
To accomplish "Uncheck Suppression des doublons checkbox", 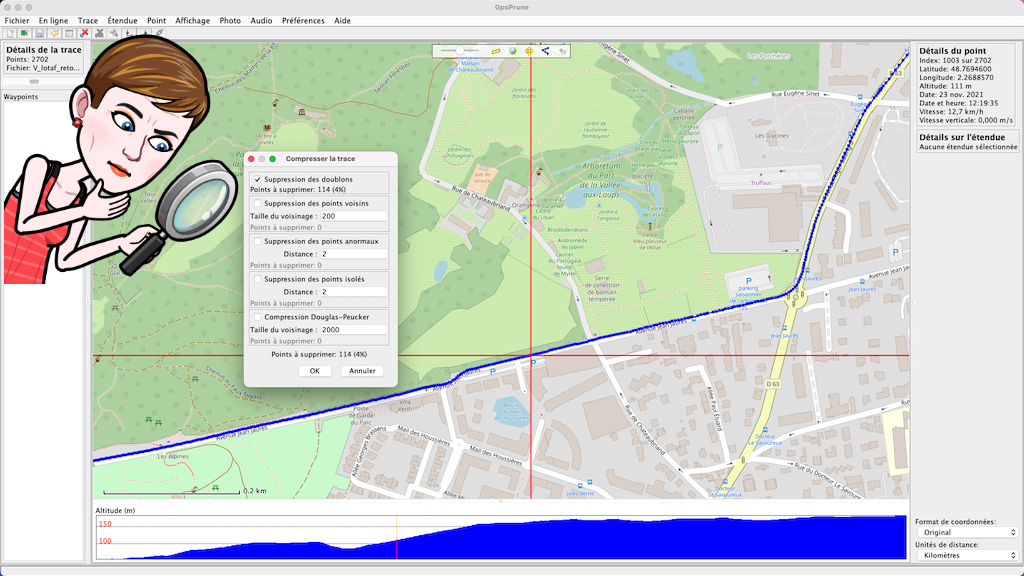I will (x=258, y=179).
